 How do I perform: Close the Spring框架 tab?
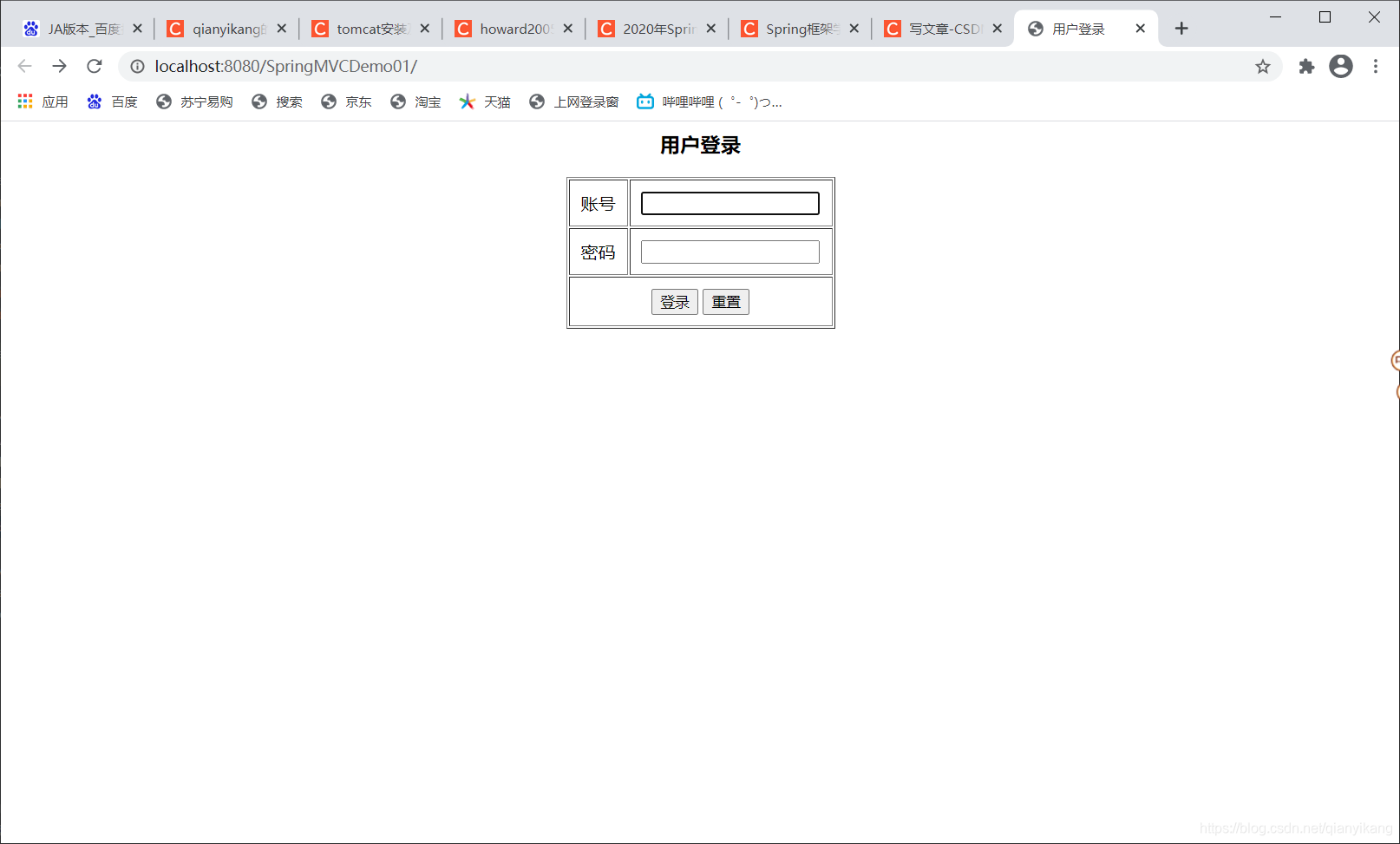click(x=854, y=29)
